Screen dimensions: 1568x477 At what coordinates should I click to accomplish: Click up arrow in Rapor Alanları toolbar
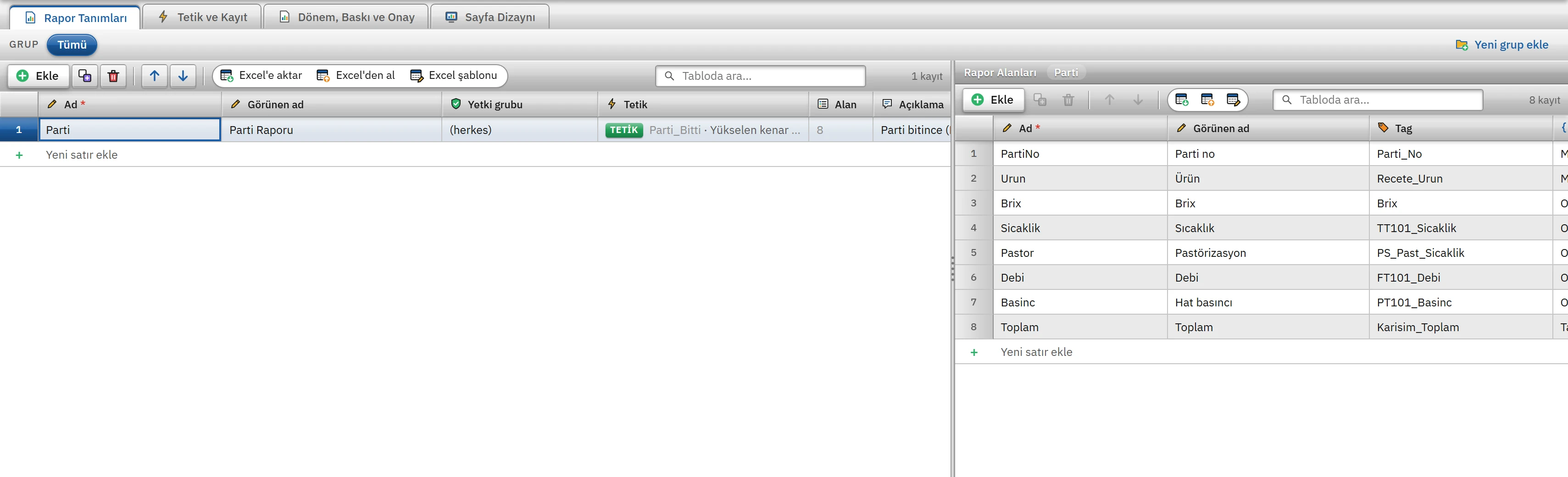pos(1110,100)
